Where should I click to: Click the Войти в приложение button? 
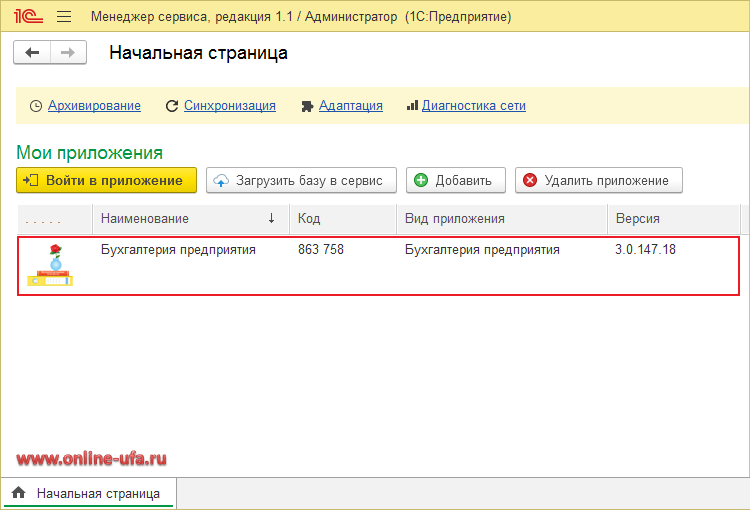tap(107, 180)
